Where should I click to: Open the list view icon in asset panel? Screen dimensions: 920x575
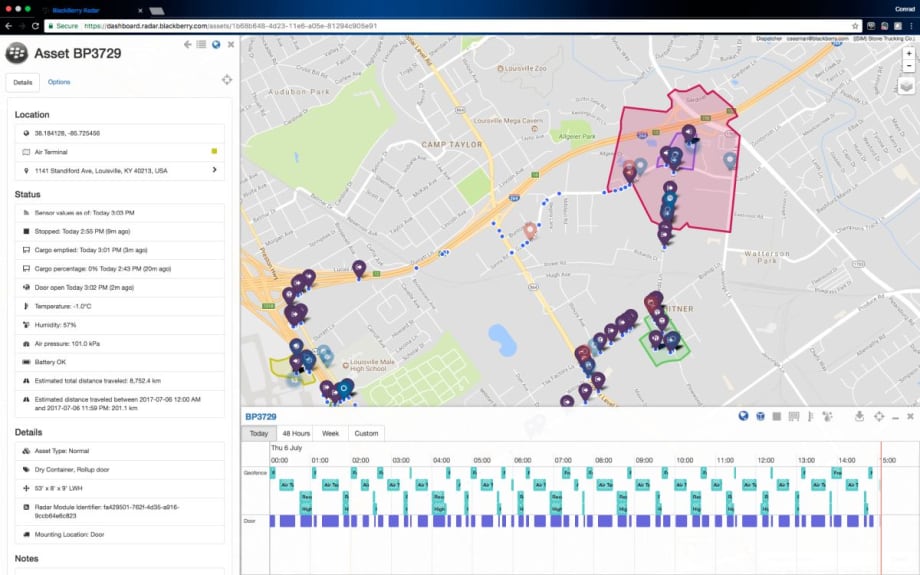point(201,45)
